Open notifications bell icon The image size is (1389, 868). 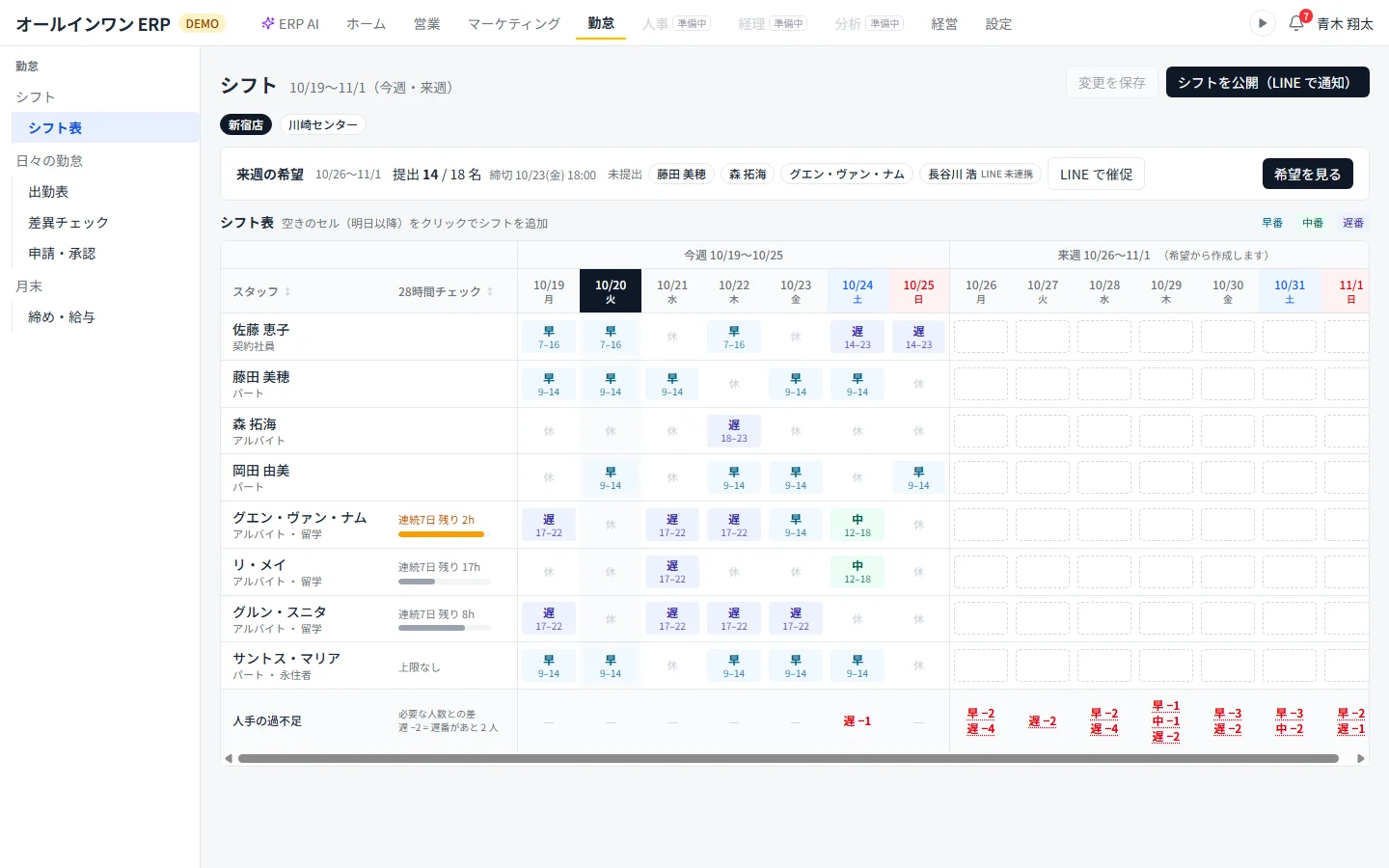1296,23
